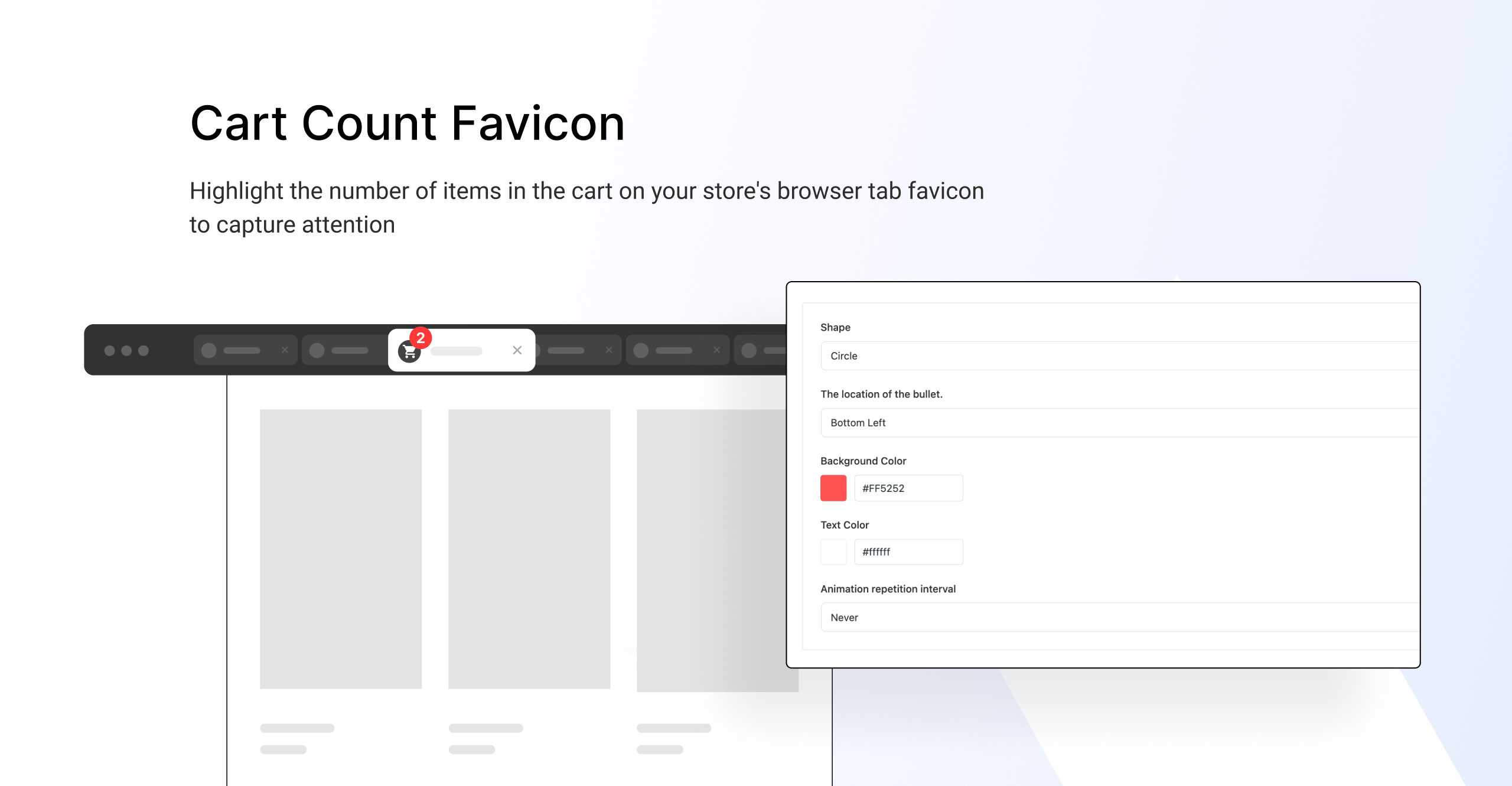Open the bullet location dropdown set to Bottom Left
Viewport: 1512px width, 786px height.
point(1120,423)
